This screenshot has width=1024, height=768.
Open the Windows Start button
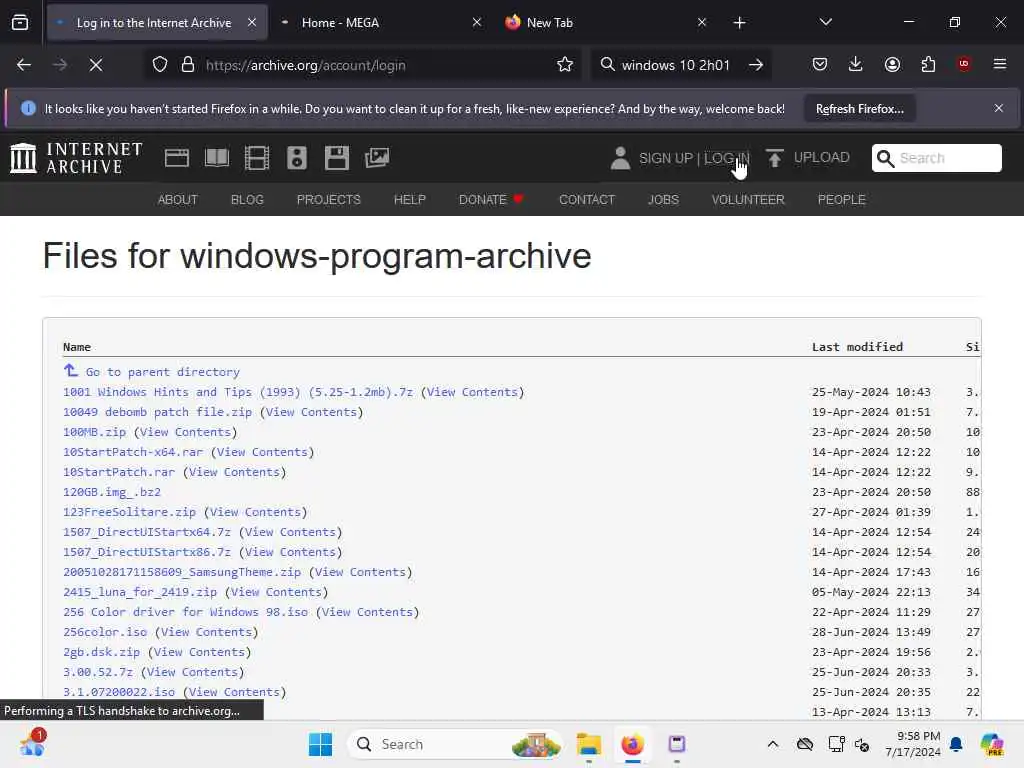[x=320, y=744]
